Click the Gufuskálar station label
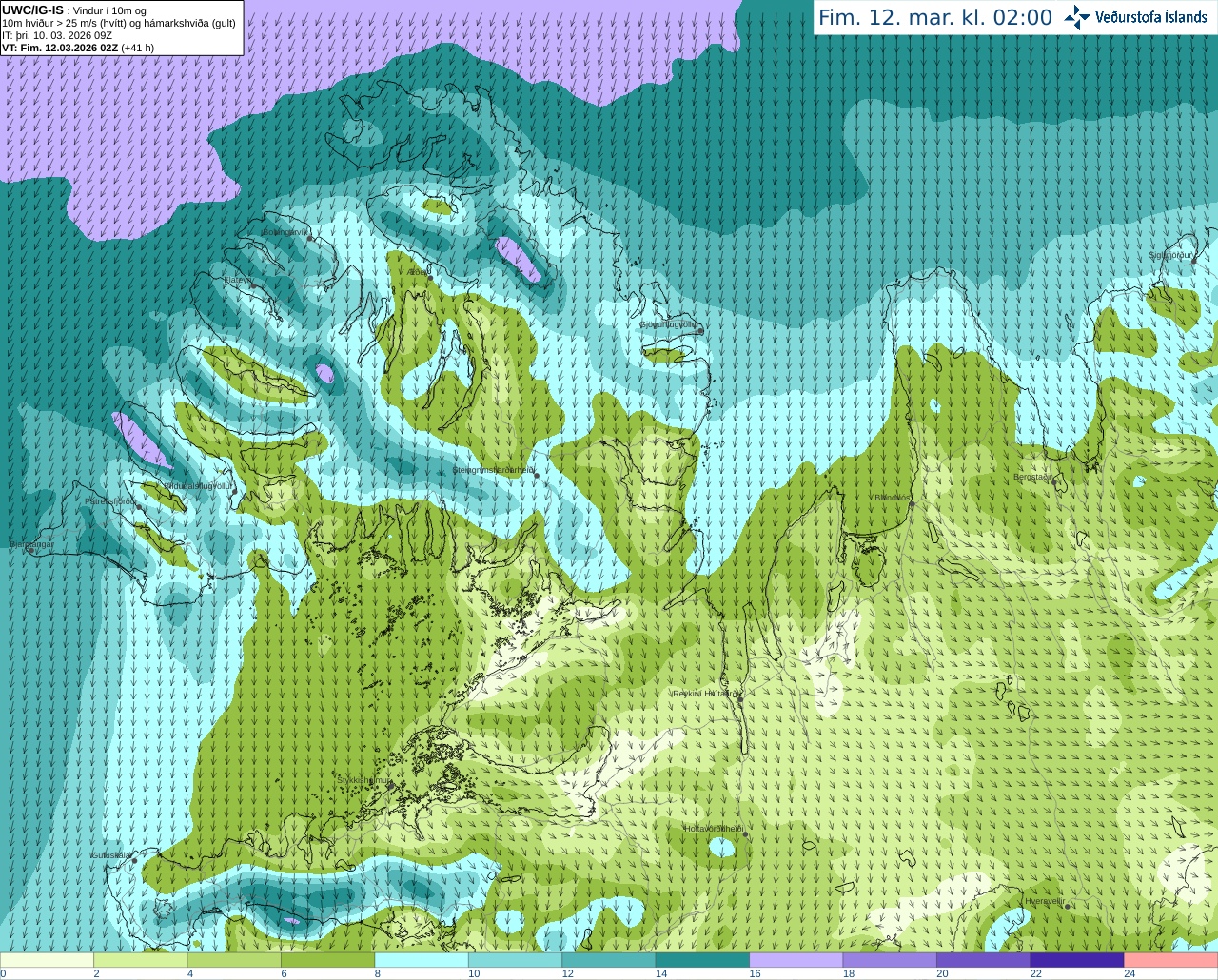This screenshot has width=1218, height=980. click(110, 854)
